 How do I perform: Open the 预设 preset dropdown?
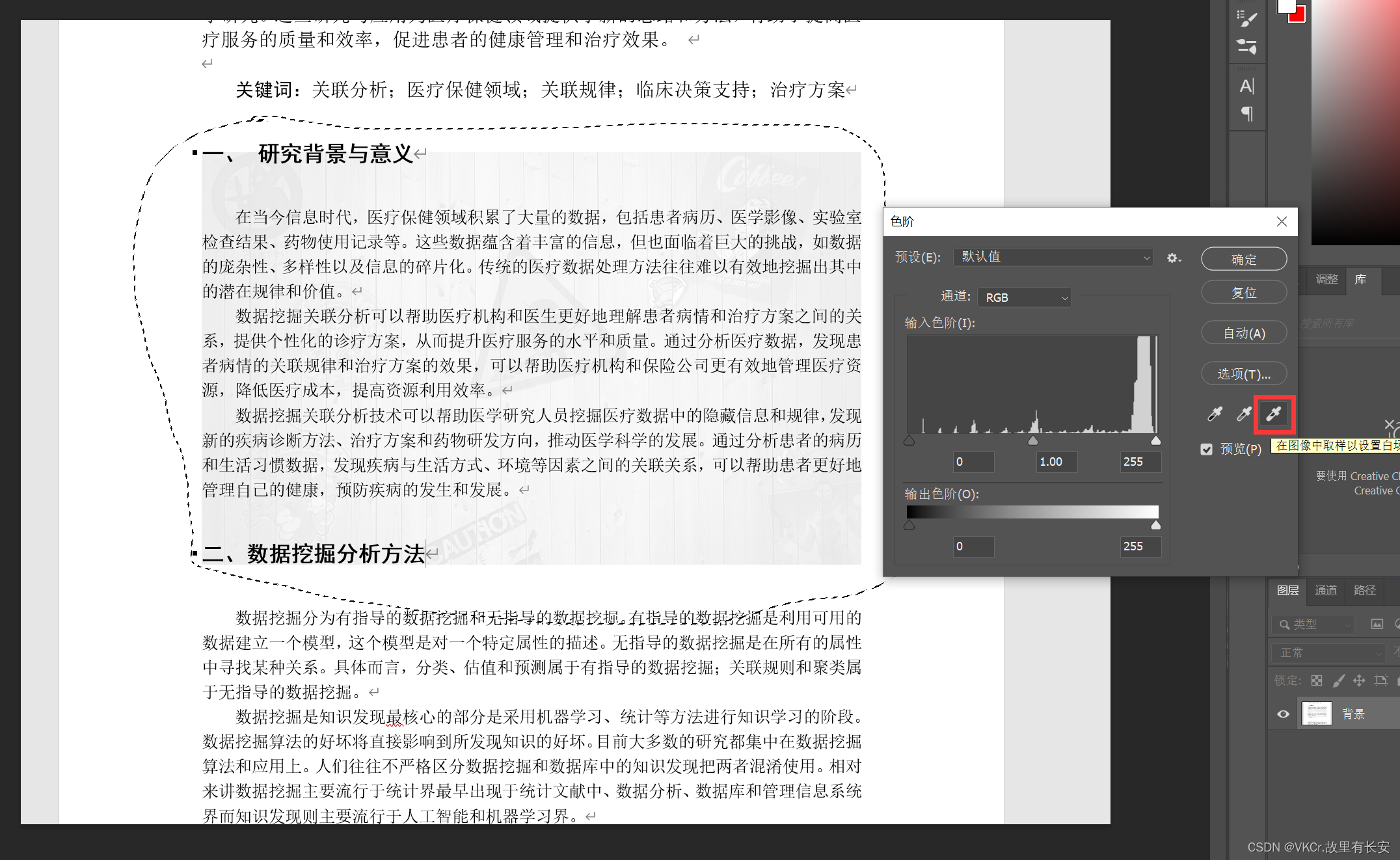[x=1053, y=257]
